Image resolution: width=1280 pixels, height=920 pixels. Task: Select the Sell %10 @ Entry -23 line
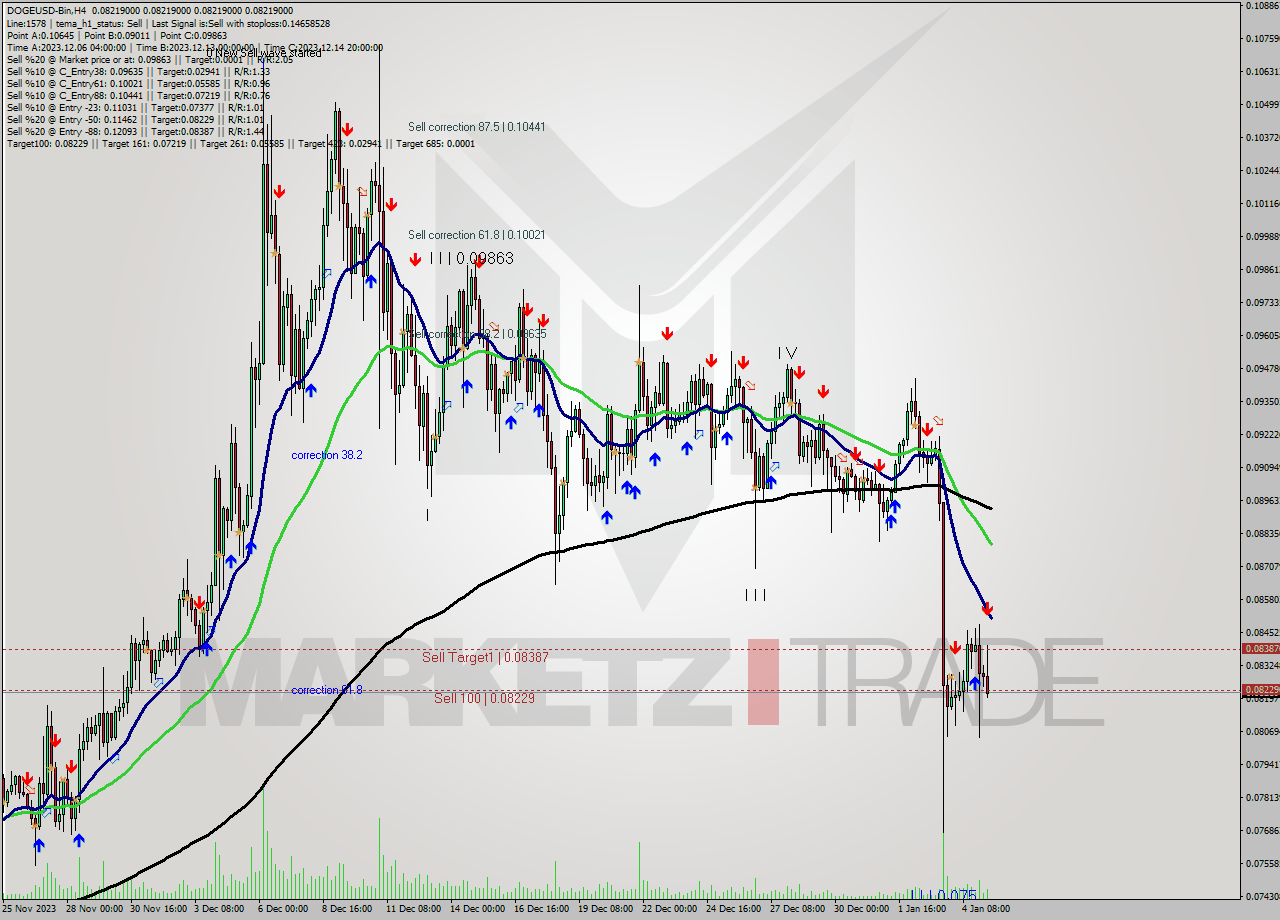click(135, 107)
